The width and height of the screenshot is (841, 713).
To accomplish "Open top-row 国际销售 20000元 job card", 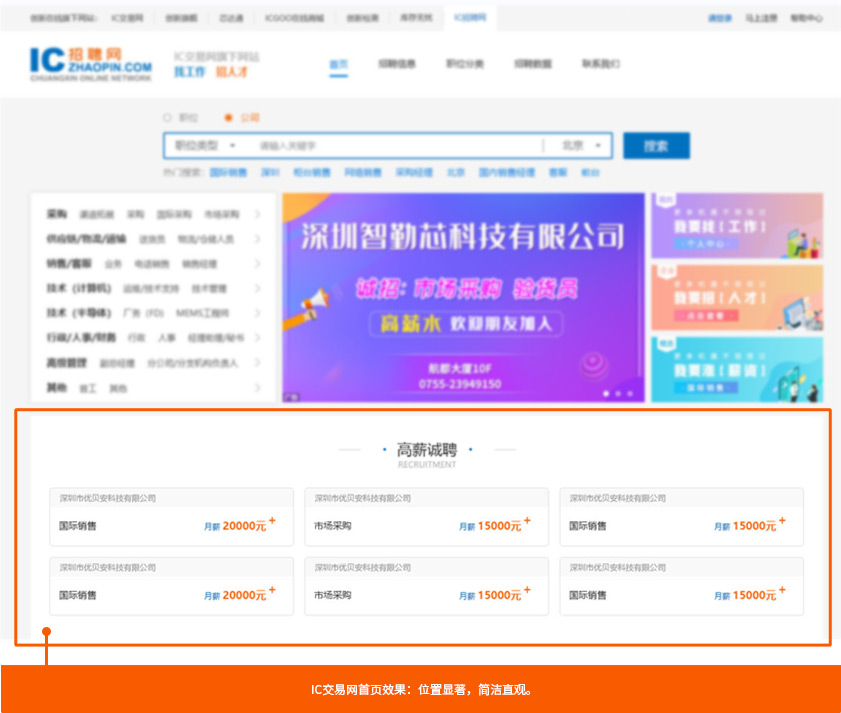I will coord(172,517).
